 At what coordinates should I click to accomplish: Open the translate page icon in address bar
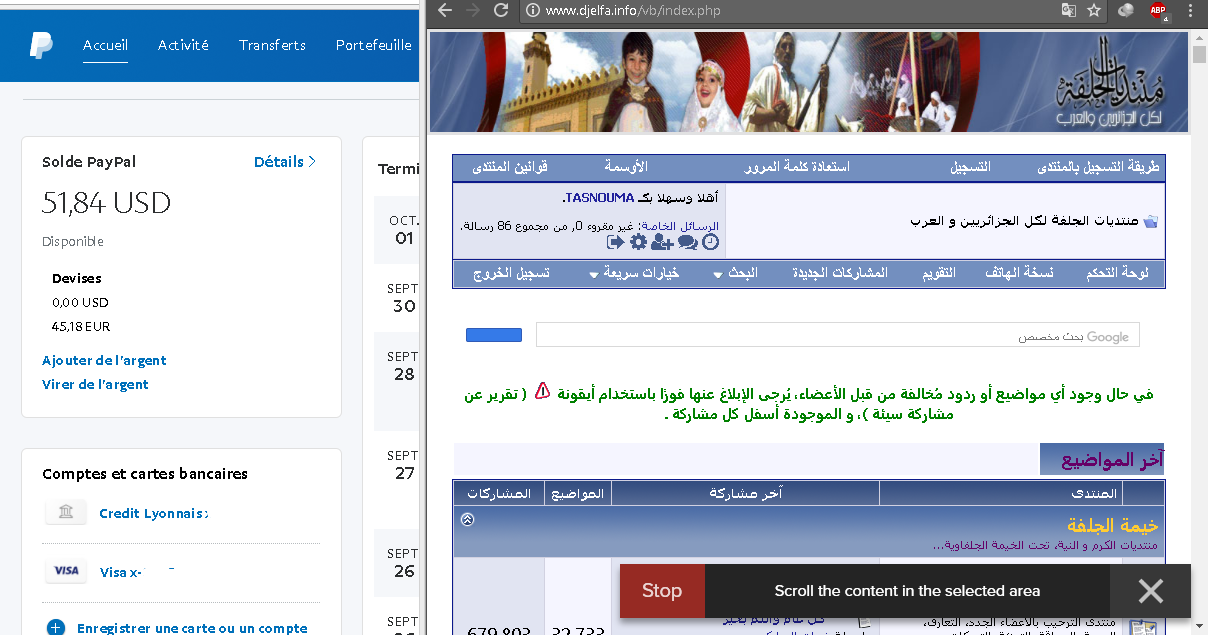point(1069,11)
